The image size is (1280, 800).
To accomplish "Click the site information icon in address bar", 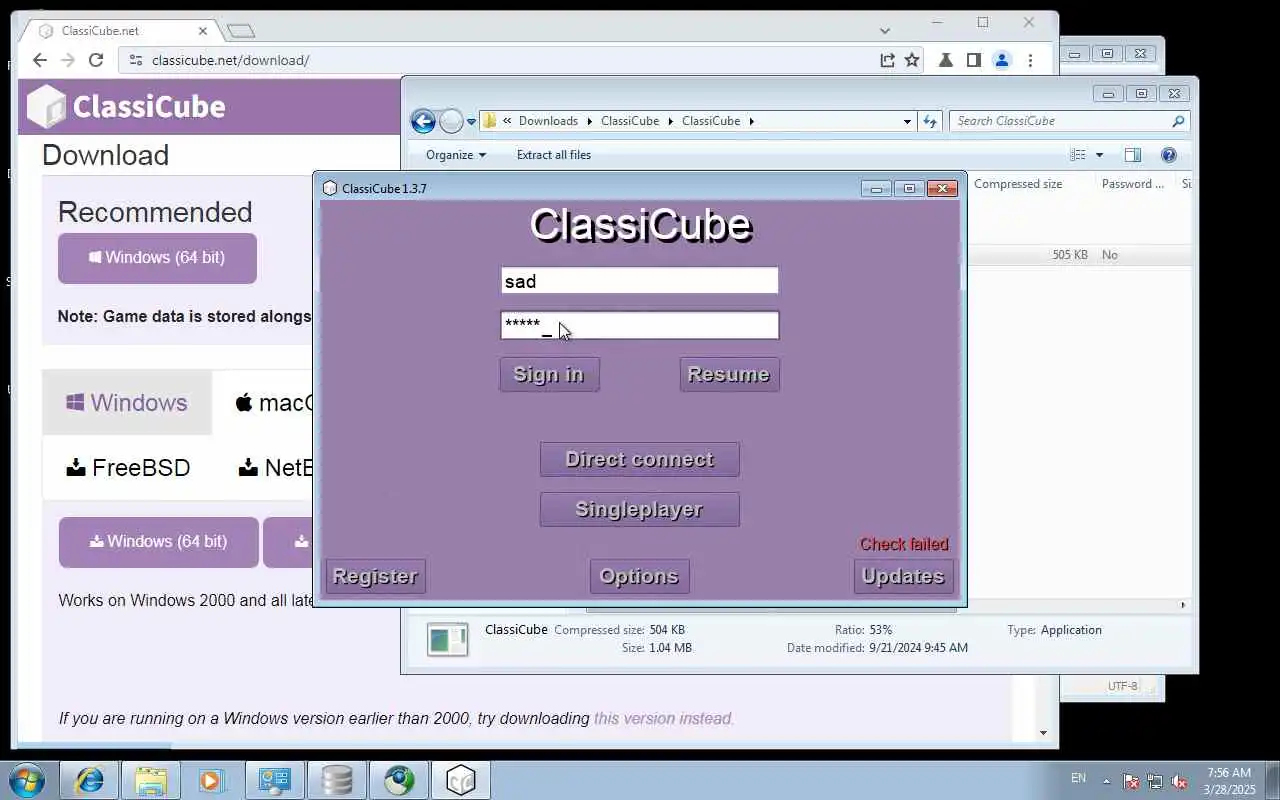I will pos(136,60).
